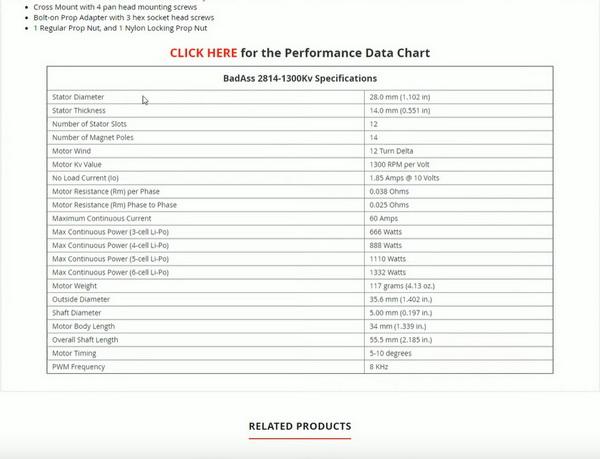Click the Motor Weight row label
The height and width of the screenshot is (459, 600).
pyautogui.click(x=75, y=286)
